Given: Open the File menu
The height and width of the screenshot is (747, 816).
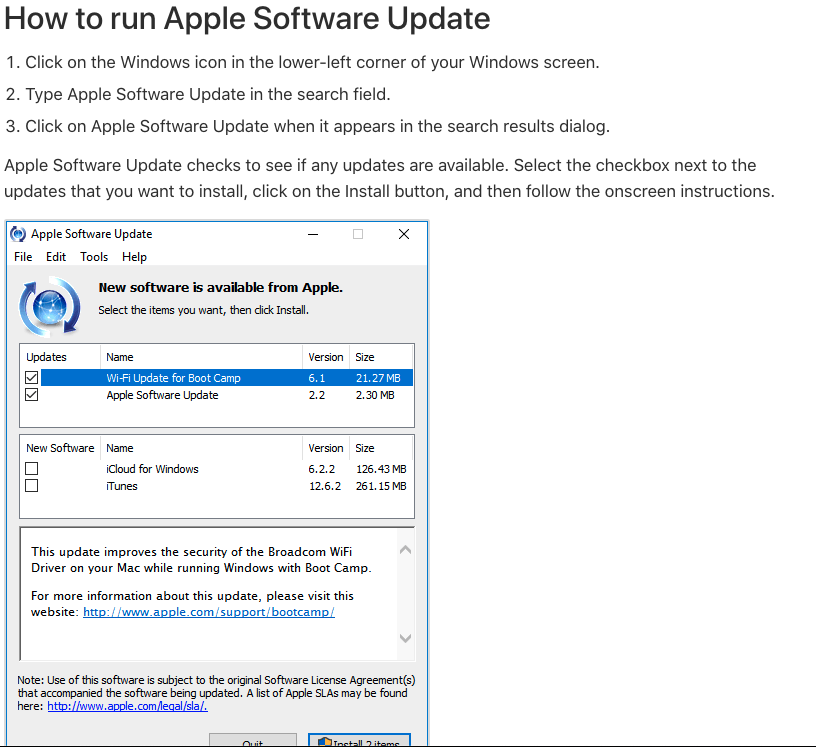Looking at the screenshot, I should tap(23, 257).
